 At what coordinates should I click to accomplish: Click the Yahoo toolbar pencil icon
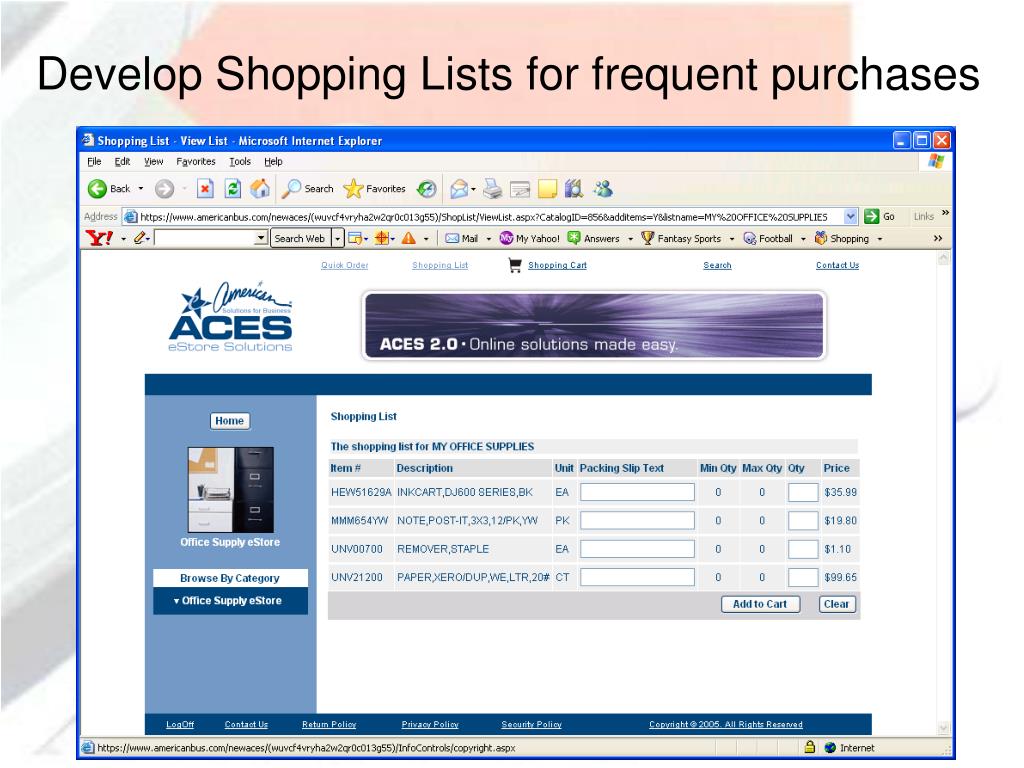tap(139, 238)
